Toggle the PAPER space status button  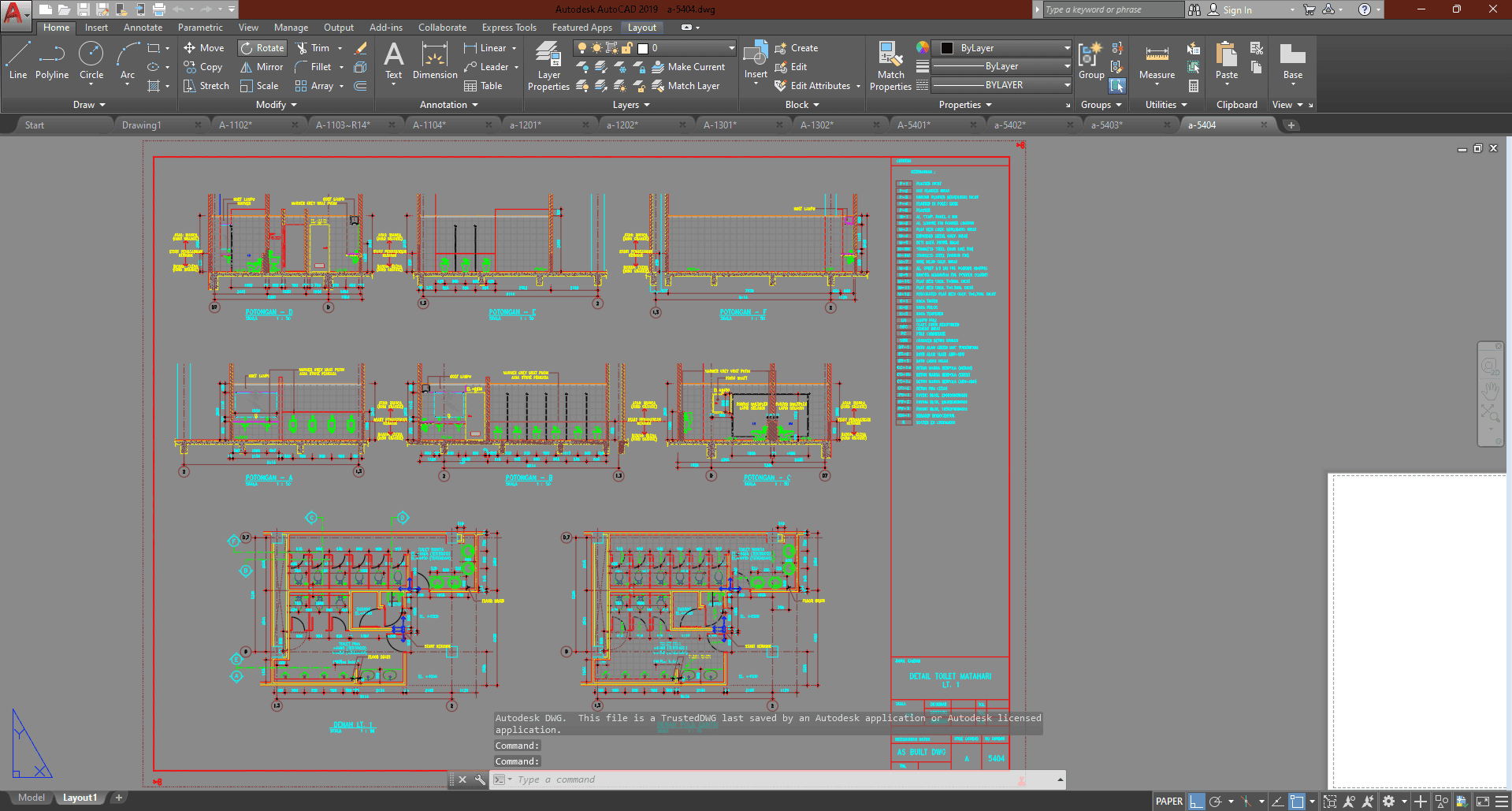(x=1168, y=802)
